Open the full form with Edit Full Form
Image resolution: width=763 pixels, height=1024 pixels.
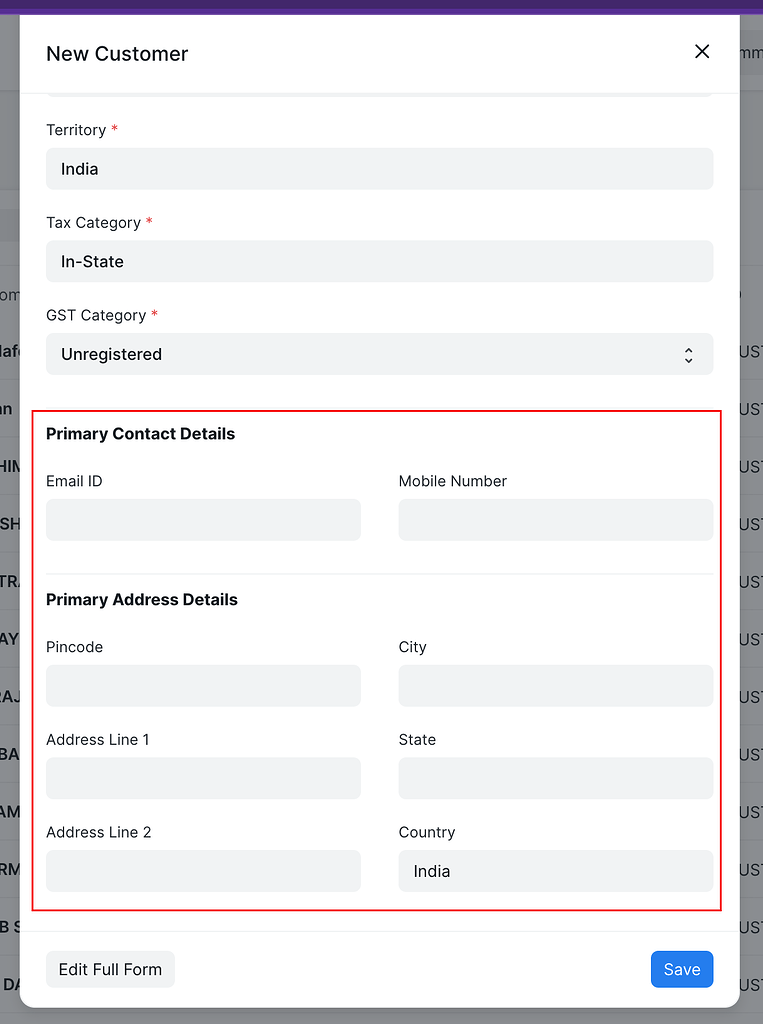110,968
